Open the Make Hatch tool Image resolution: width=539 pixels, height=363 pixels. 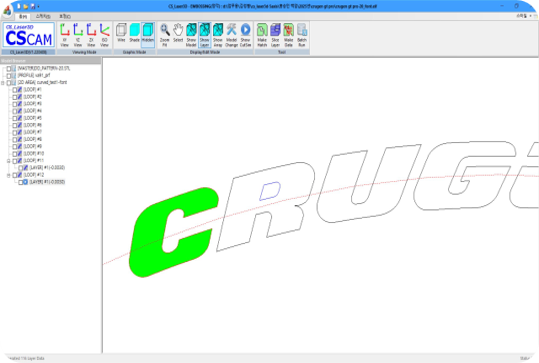262,35
